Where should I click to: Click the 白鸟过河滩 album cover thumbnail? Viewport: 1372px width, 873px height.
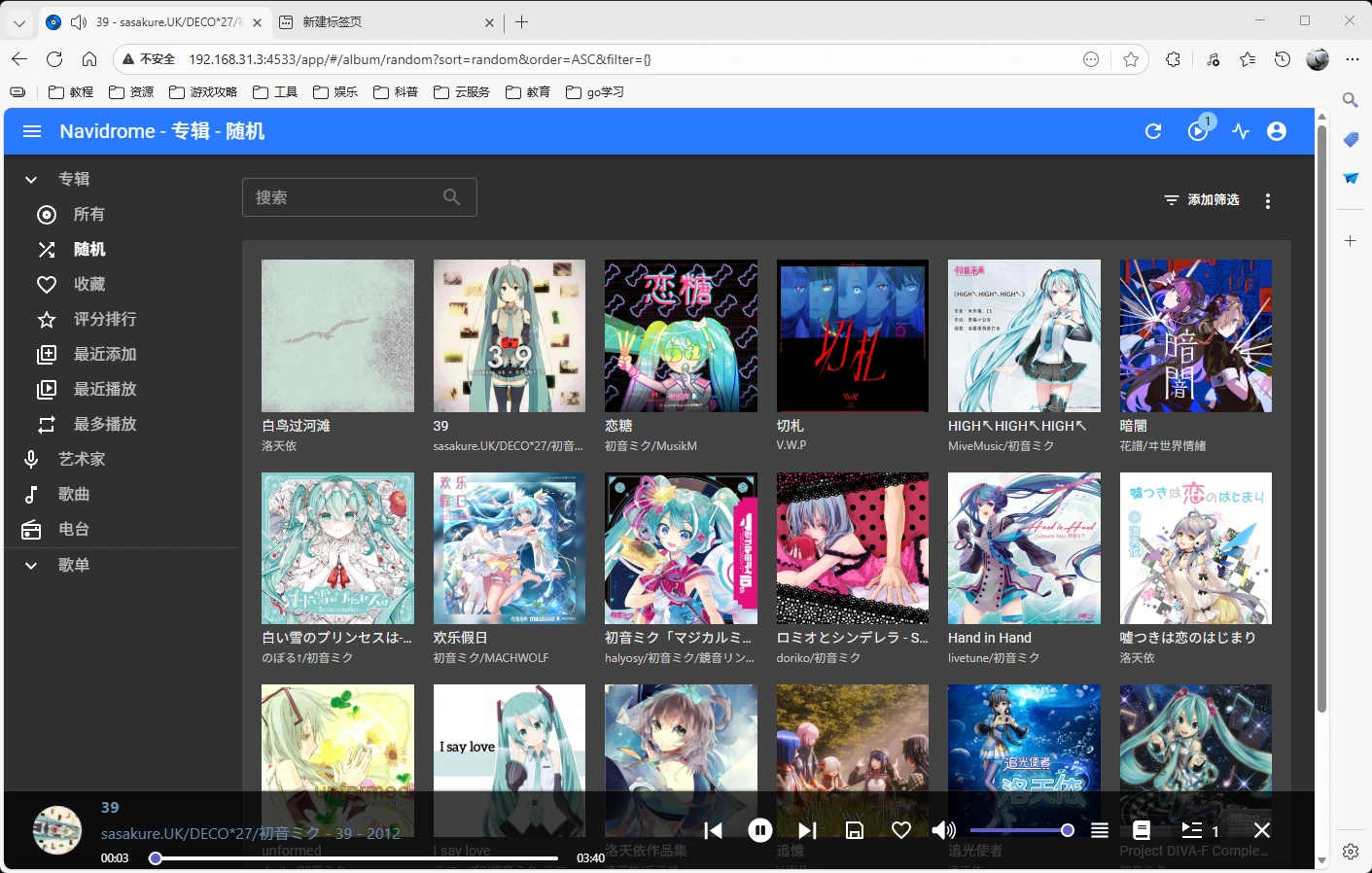tap(337, 335)
